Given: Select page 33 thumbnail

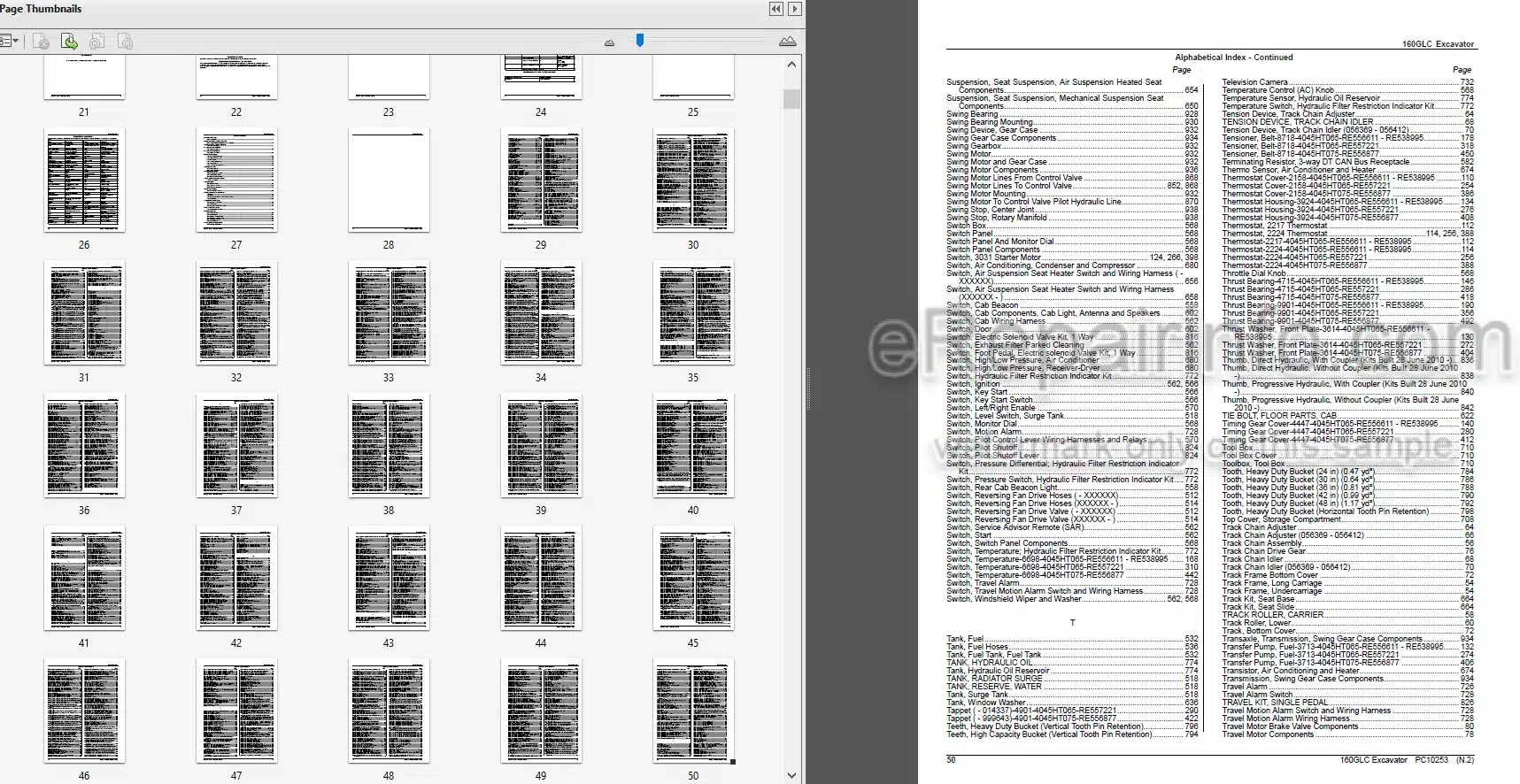Looking at the screenshot, I should tap(389, 313).
